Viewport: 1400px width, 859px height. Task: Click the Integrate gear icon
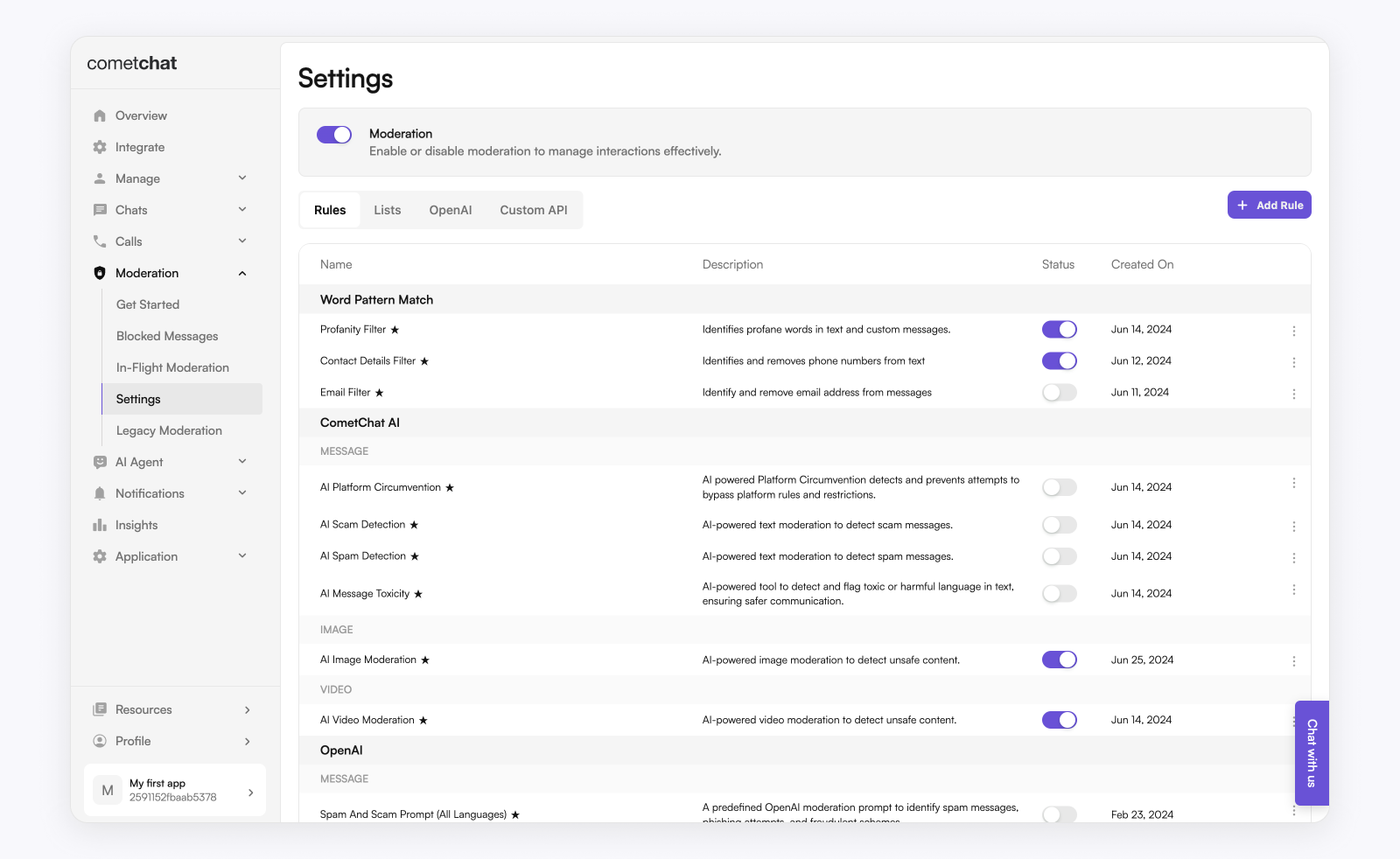click(100, 147)
